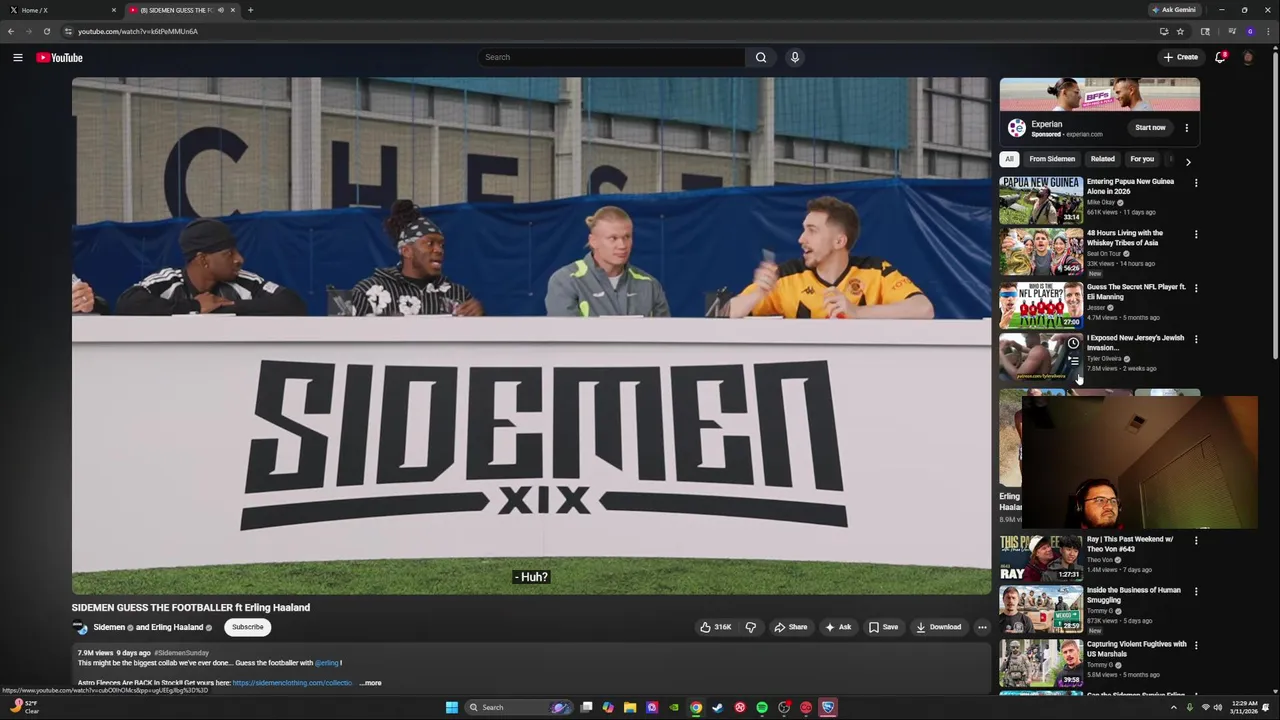Open the YouTube hamburger guide menu
This screenshot has height=720, width=1280.
(x=18, y=57)
